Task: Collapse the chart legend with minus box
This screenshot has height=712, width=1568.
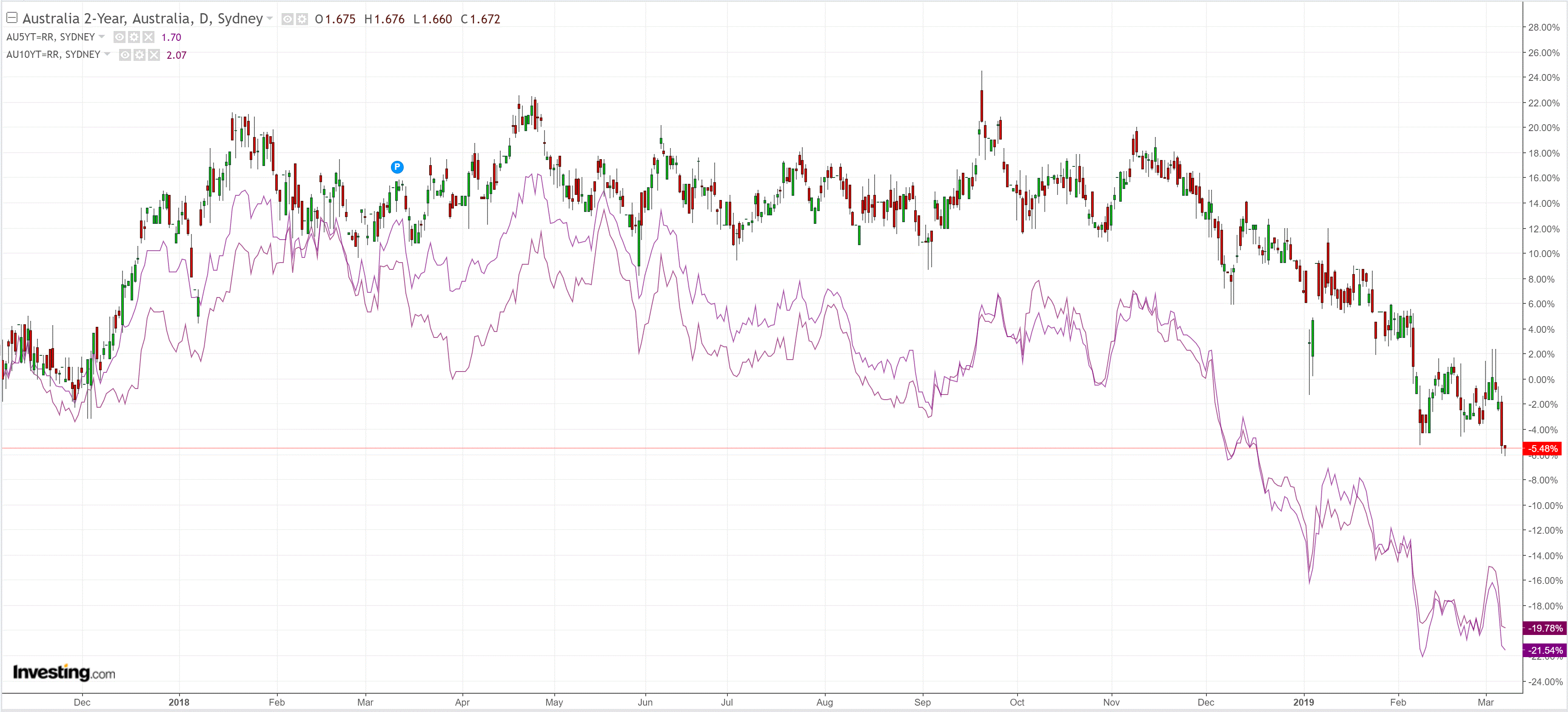Action: tap(11, 18)
